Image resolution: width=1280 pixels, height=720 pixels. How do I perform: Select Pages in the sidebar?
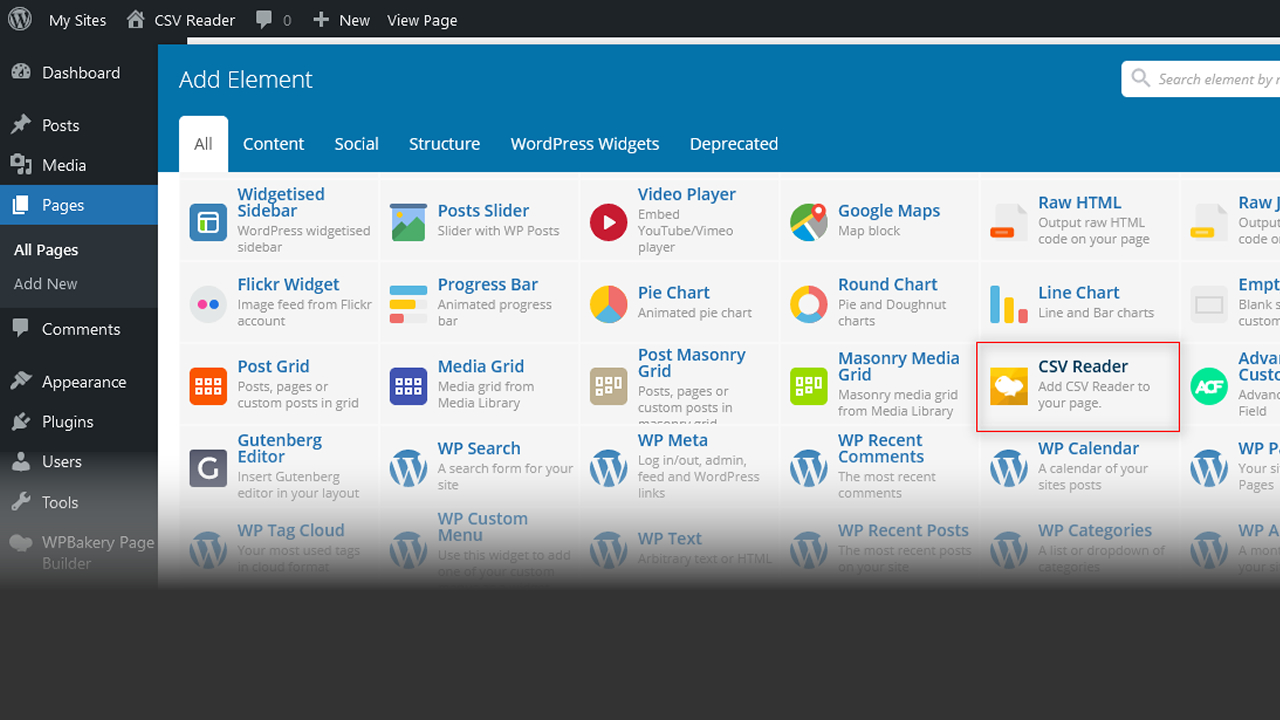pyautogui.click(x=79, y=205)
